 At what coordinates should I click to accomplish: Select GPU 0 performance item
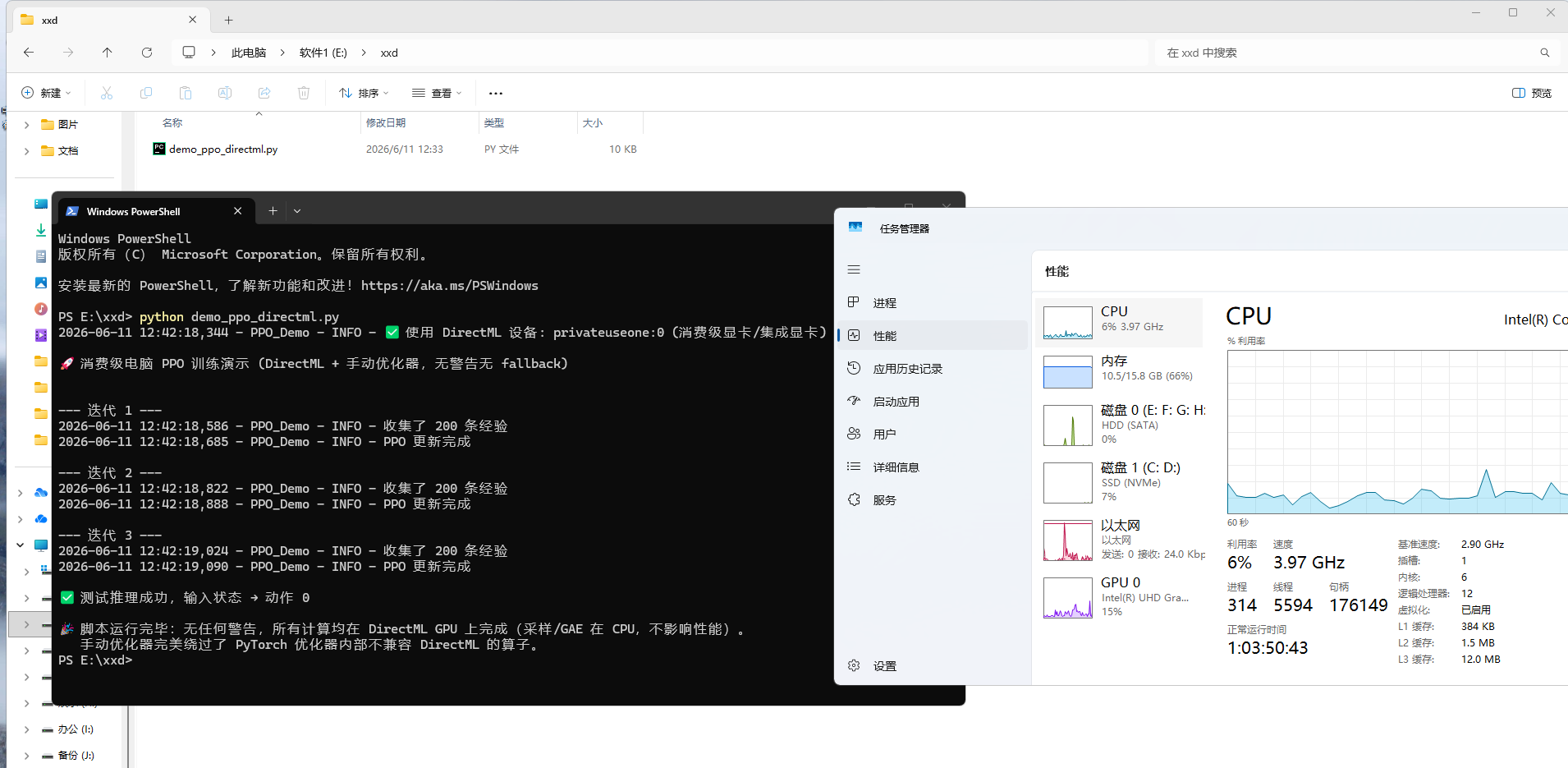[x=1121, y=597]
